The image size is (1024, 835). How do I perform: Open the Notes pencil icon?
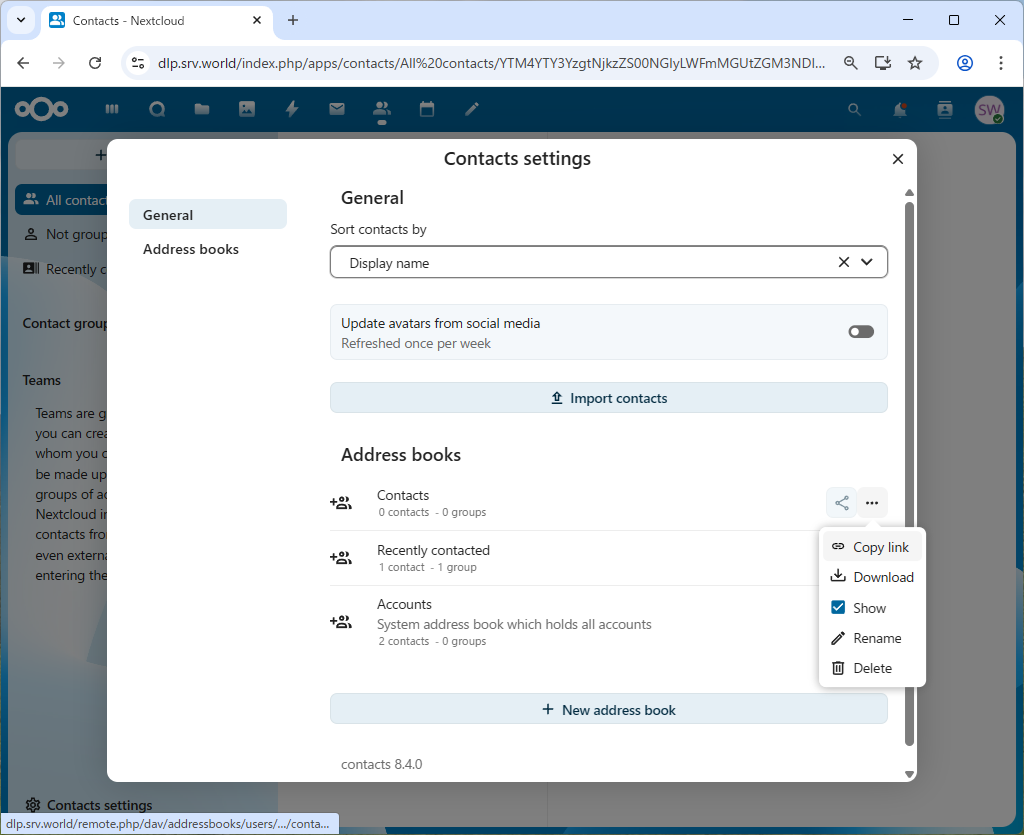(x=472, y=109)
